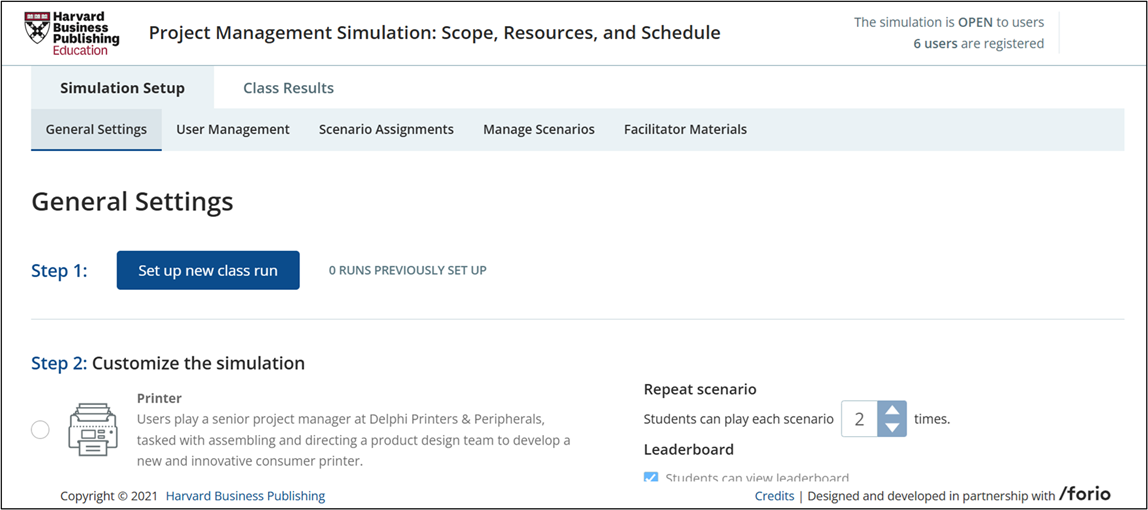Open the Credits link in footer
The image size is (1148, 510).
[774, 496]
